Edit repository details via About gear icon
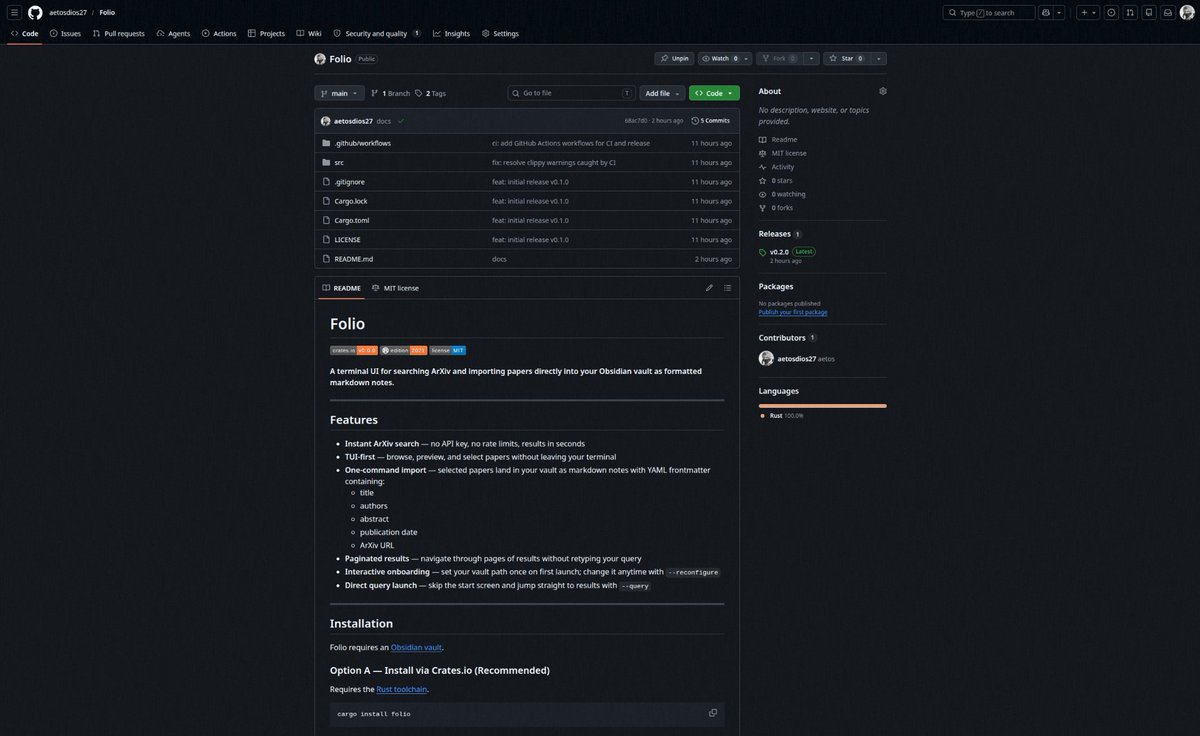The image size is (1200, 736). click(x=882, y=91)
